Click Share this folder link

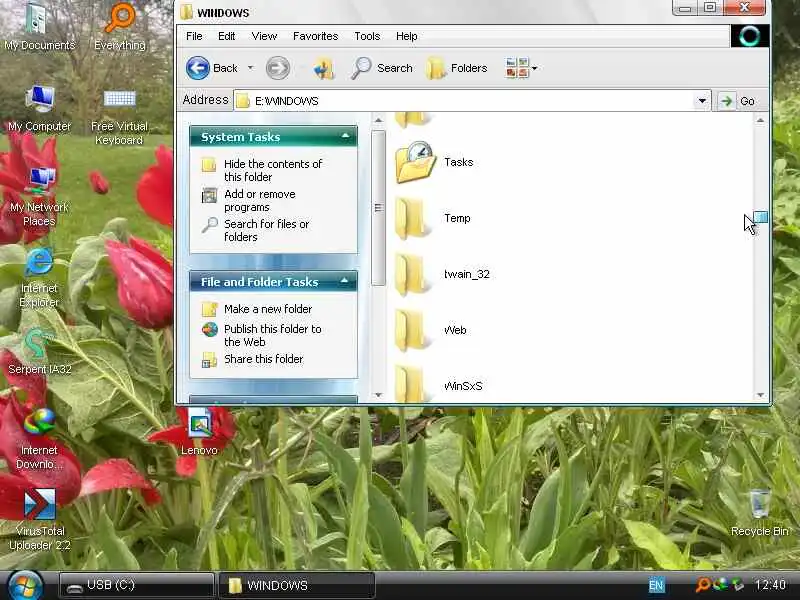(263, 359)
